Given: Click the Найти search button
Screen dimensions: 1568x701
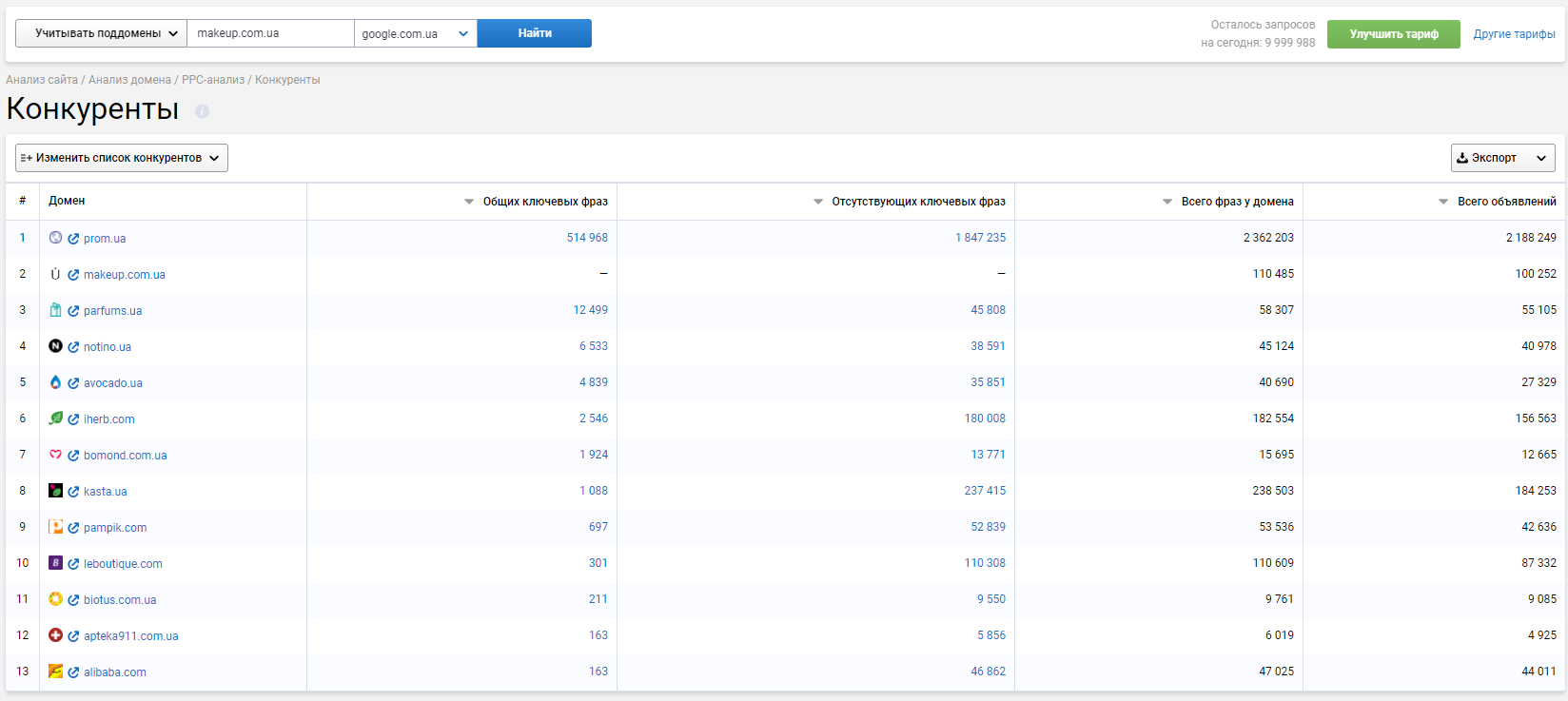Looking at the screenshot, I should tap(535, 33).
